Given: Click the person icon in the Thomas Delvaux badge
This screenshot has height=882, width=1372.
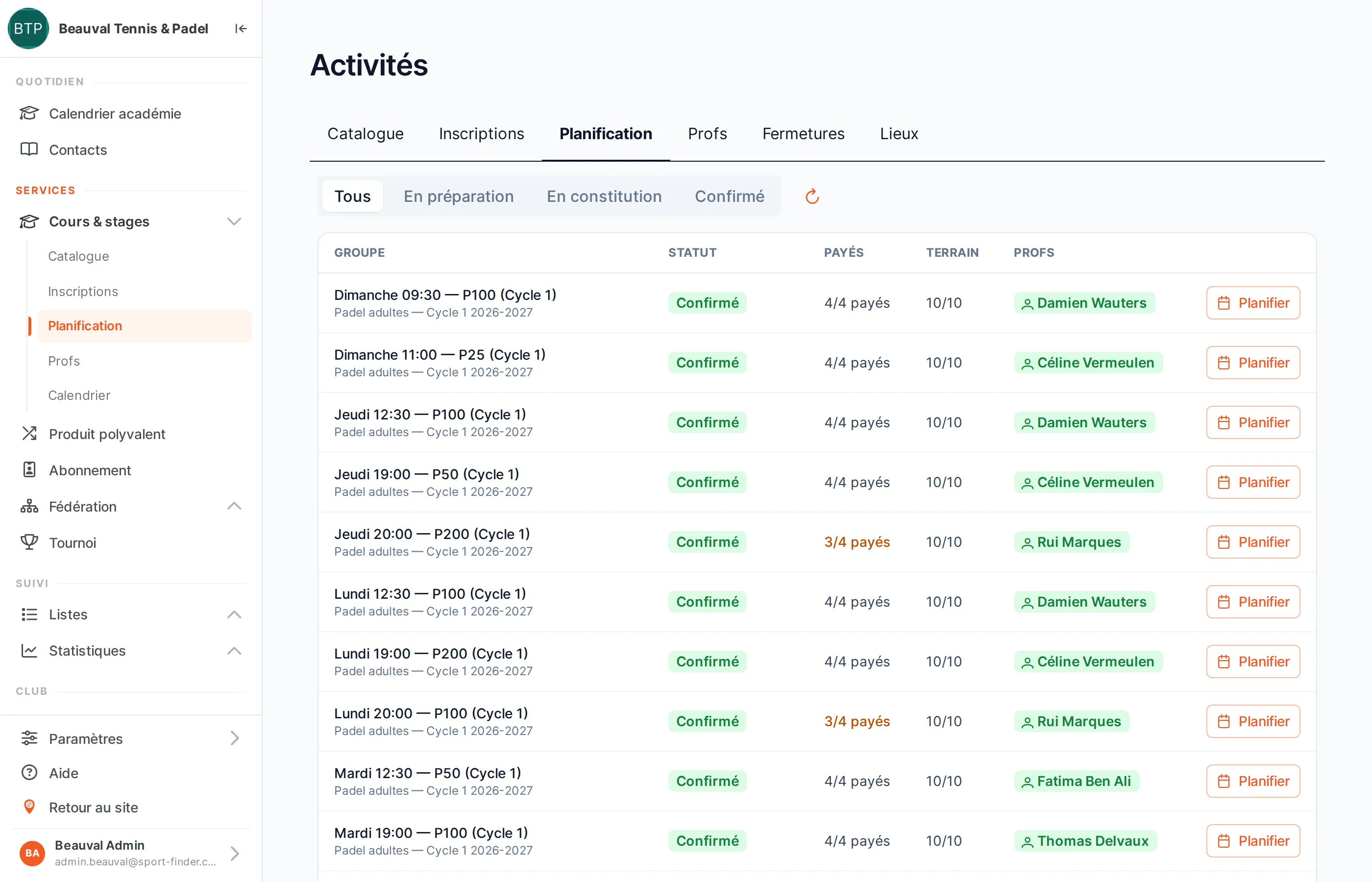Looking at the screenshot, I should tap(1027, 841).
